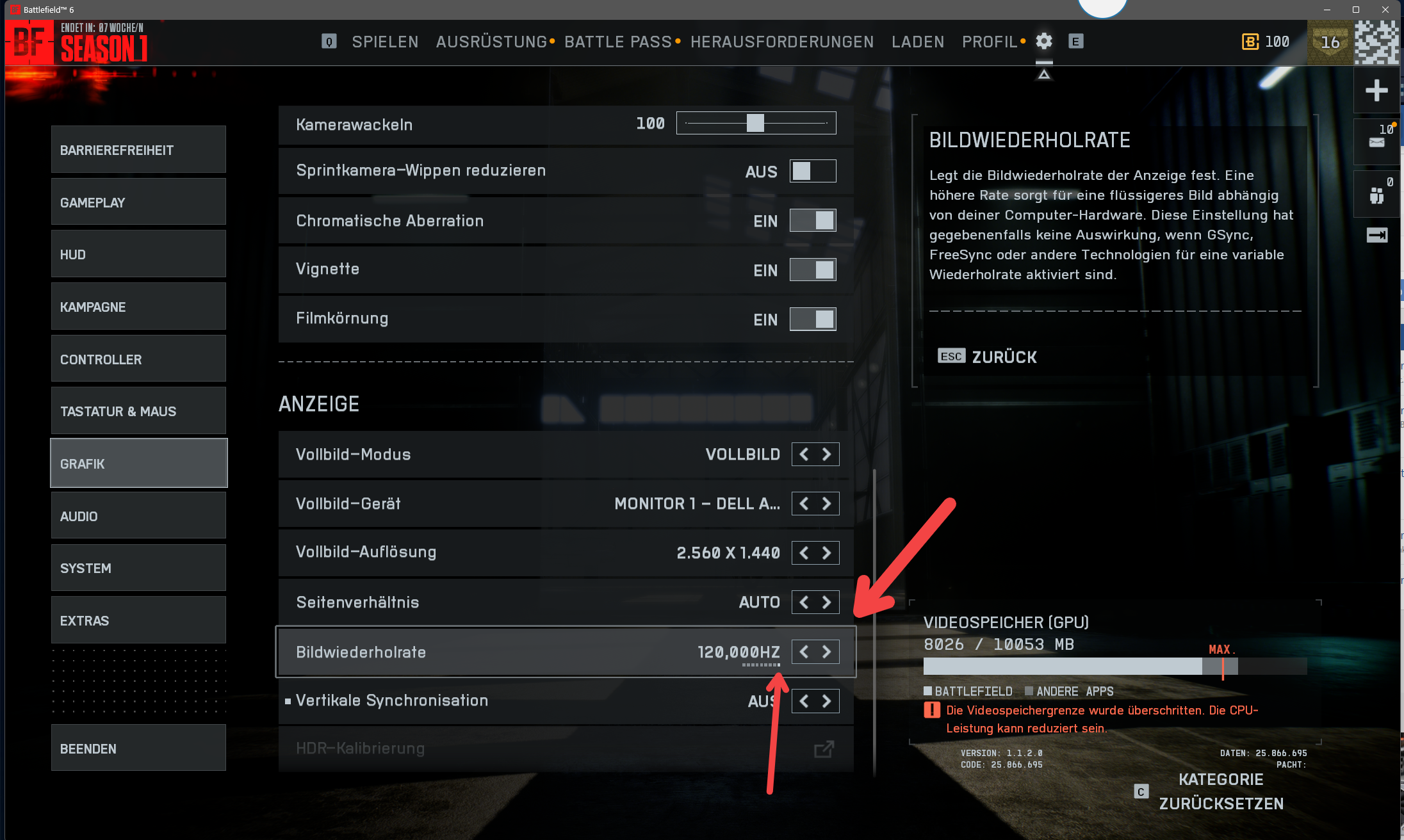Click the Kamerawackeln slider handle
Screen dimensions: 1404x840
755,123
